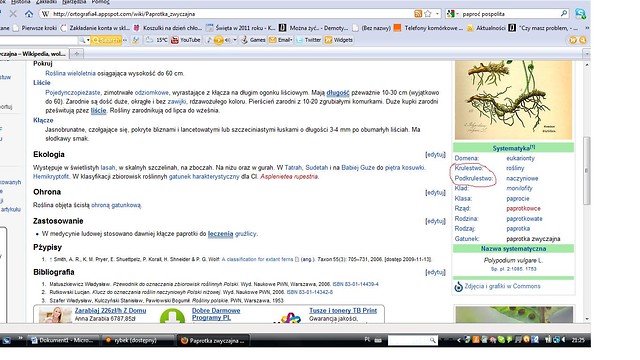Open the 'Można żyć... - Demoty...' bookmark

(x=313, y=28)
